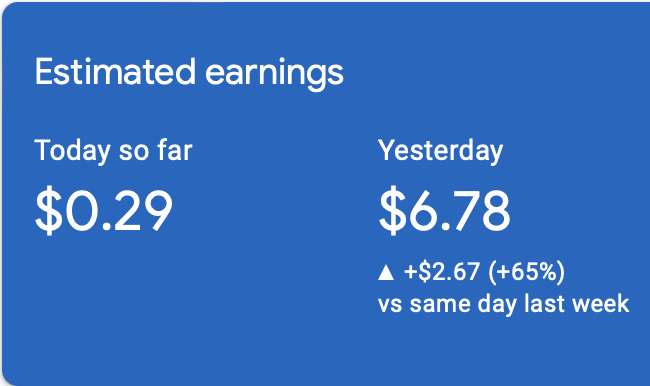Click the rounded top-left corner of card

coord(9,10)
